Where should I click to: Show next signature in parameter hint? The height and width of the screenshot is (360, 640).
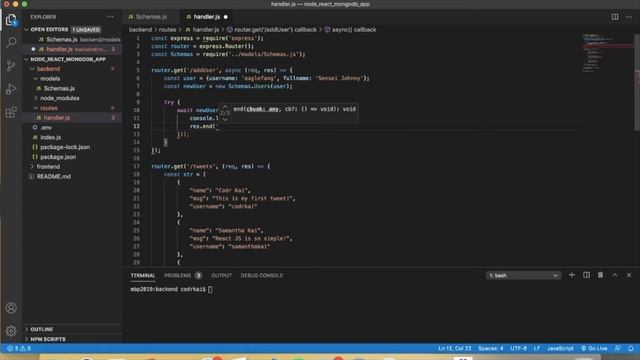tap(225, 119)
